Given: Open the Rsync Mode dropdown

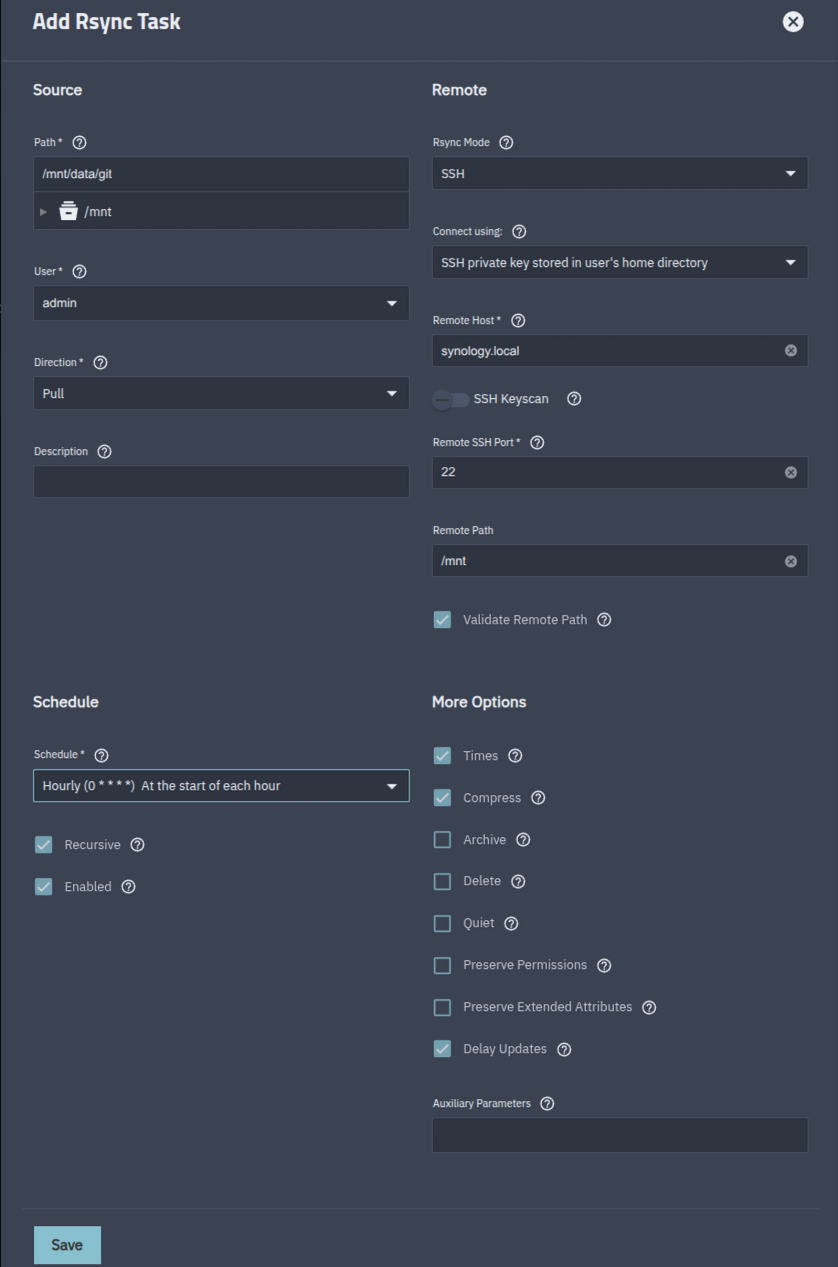Looking at the screenshot, I should (619, 174).
